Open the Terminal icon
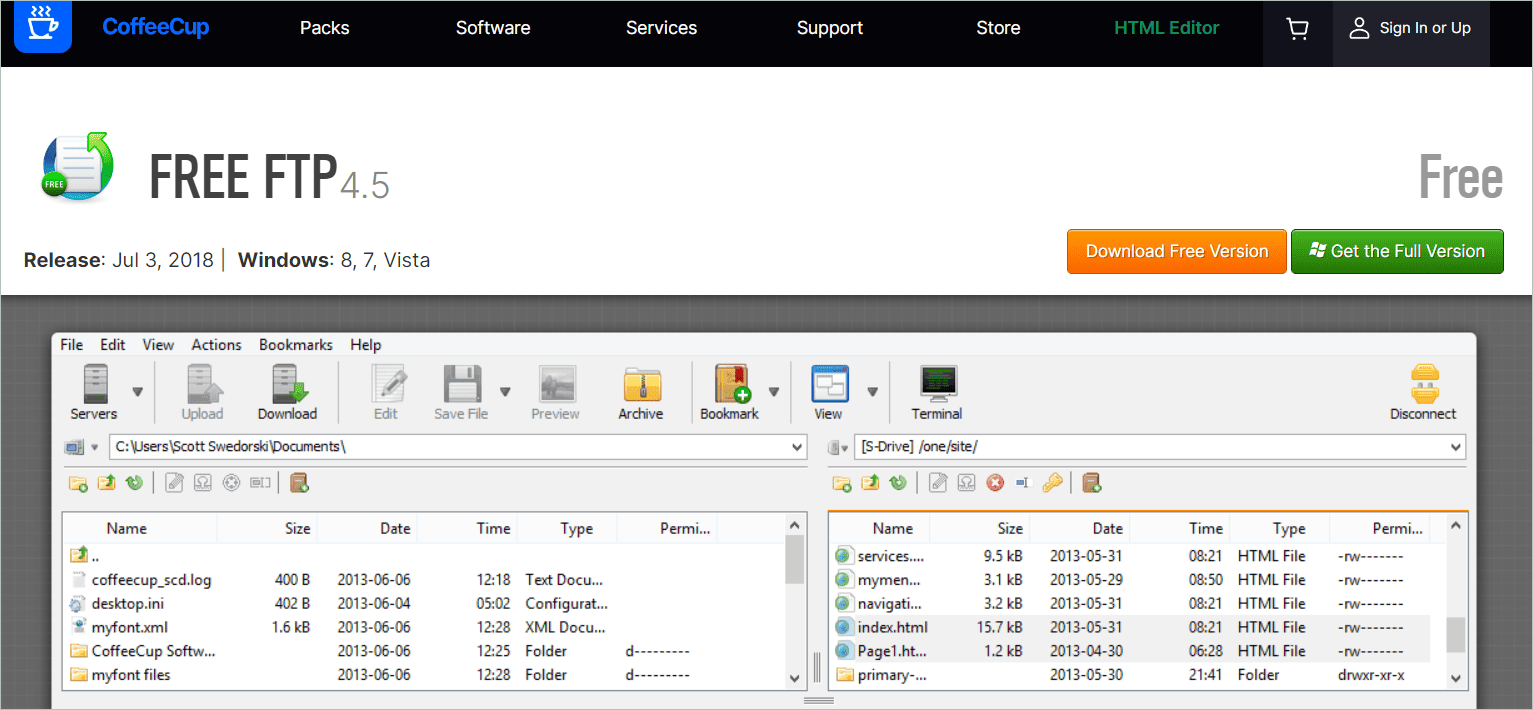1533x710 pixels. [937, 384]
